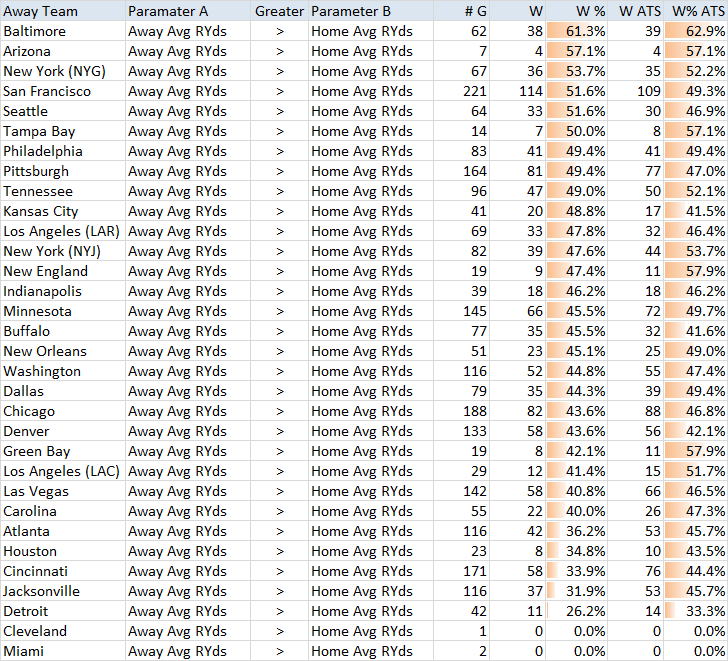Screen dimensions: 728x661
Task: Select the Minnesota team cell
Action: [63, 311]
